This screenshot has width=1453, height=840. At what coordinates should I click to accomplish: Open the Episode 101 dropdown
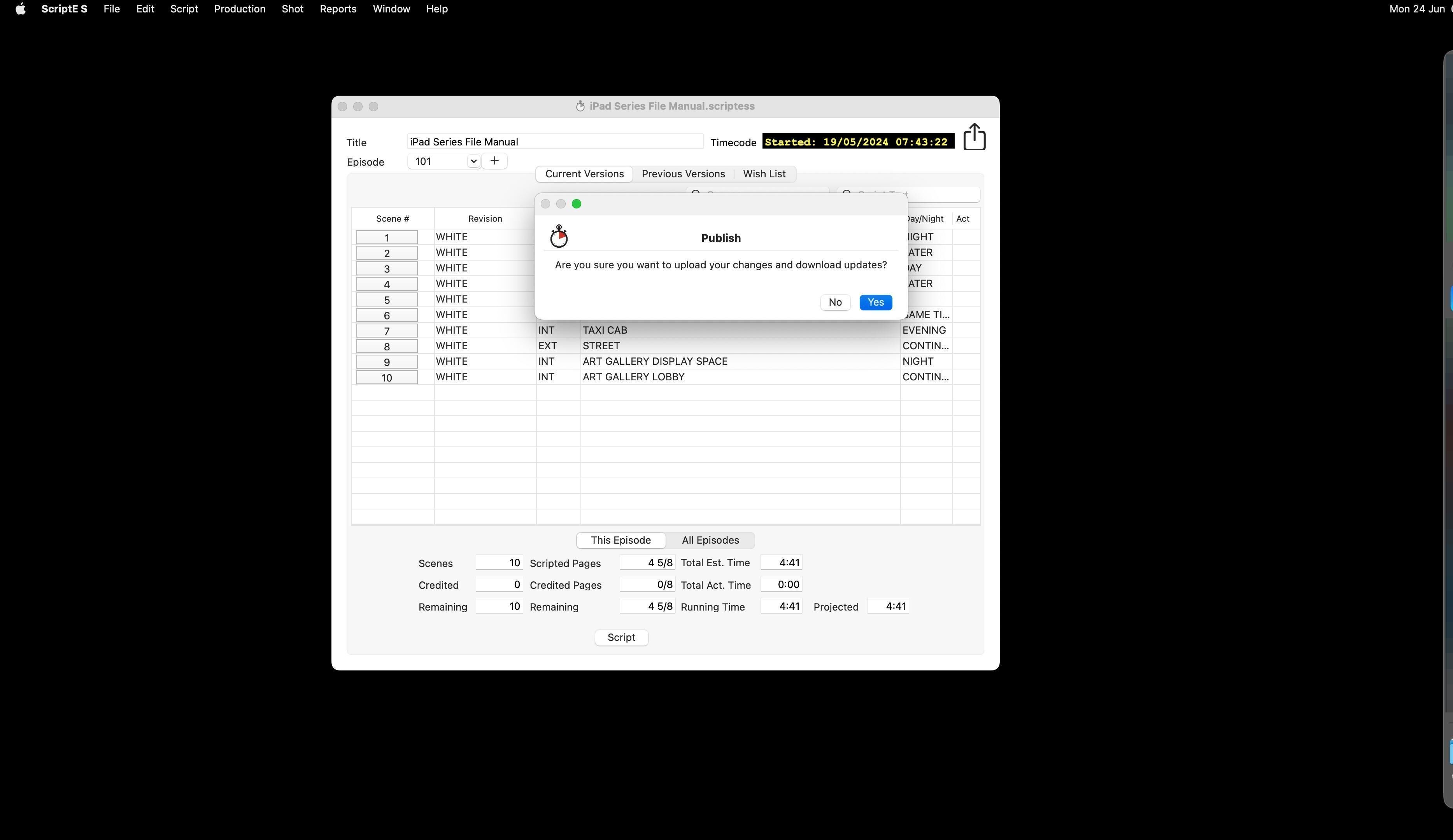point(473,161)
